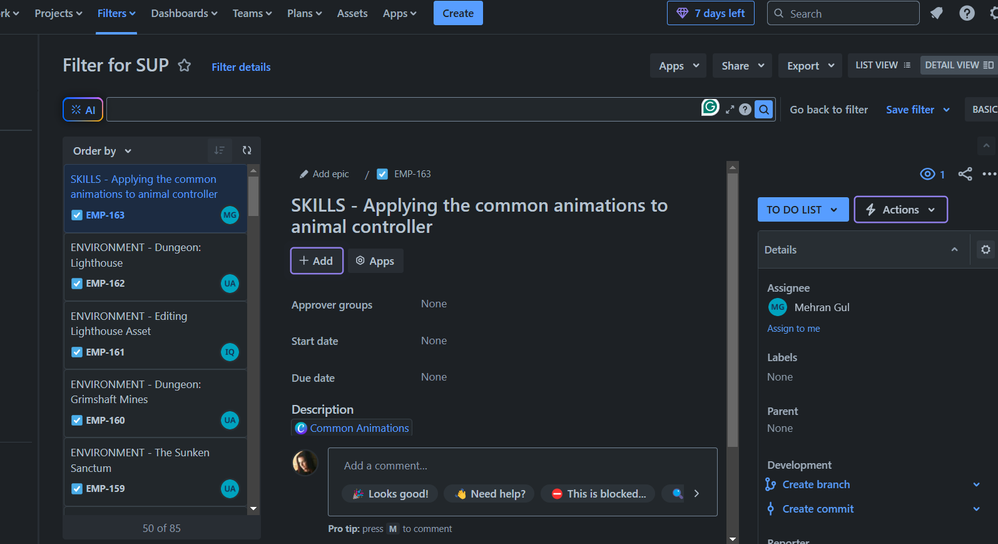Click the Add epic pencil icon

click(304, 174)
